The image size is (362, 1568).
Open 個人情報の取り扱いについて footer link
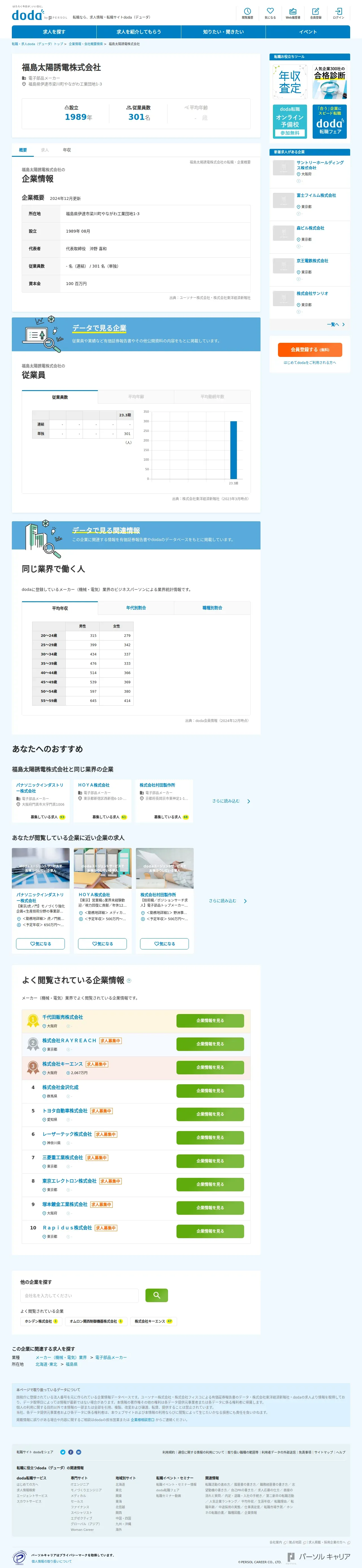pyautogui.click(x=52, y=1561)
